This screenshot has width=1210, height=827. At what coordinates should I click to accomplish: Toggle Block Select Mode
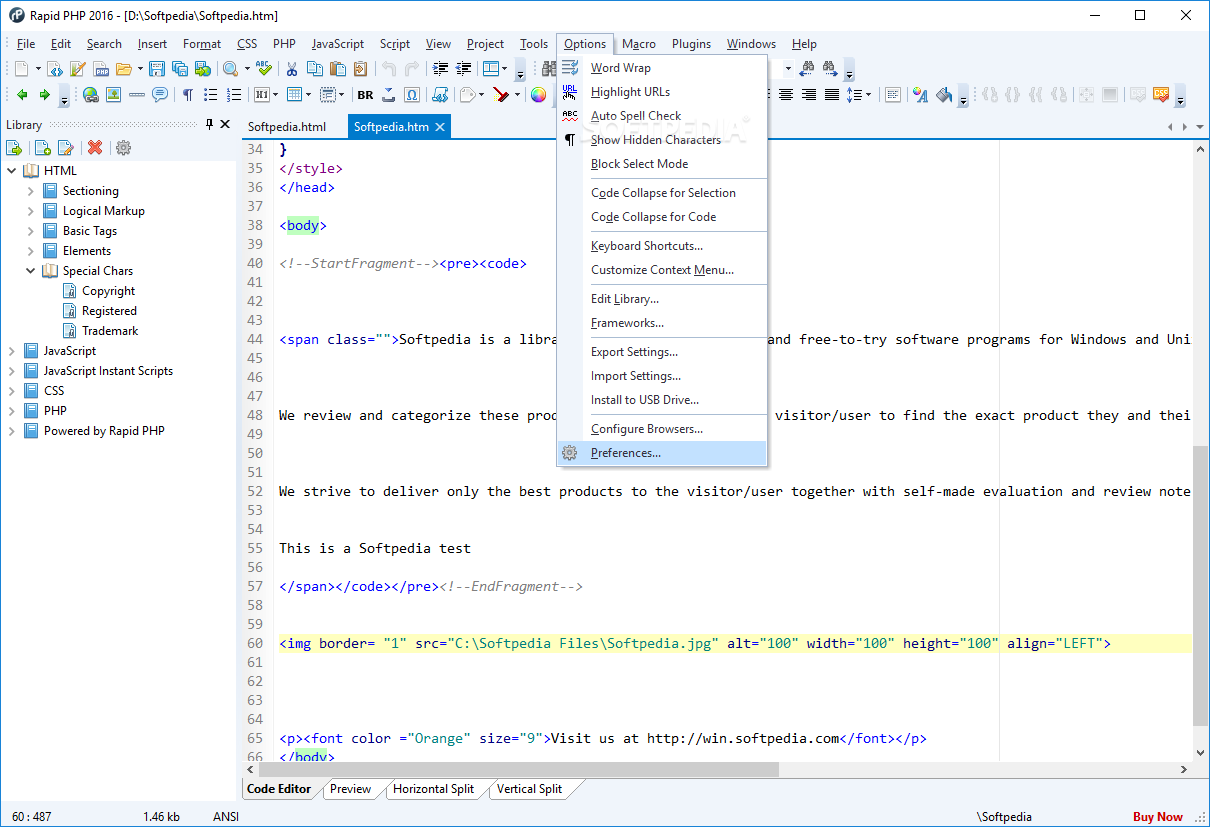(662, 164)
